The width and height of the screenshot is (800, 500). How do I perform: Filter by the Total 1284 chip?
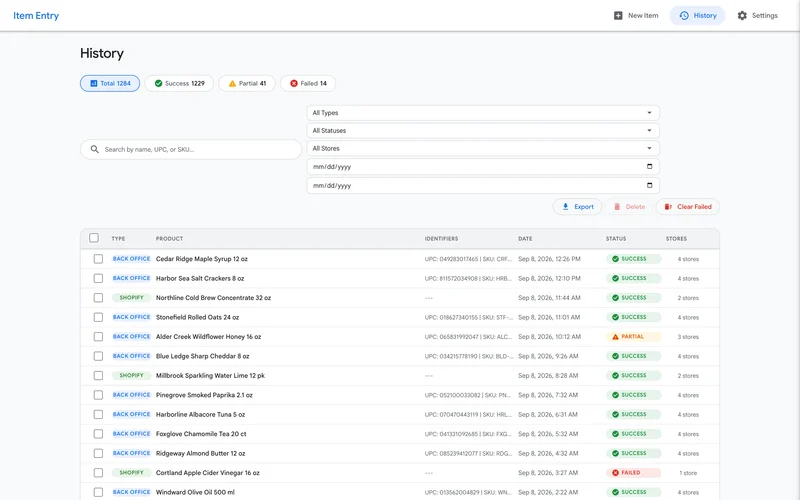(110, 83)
